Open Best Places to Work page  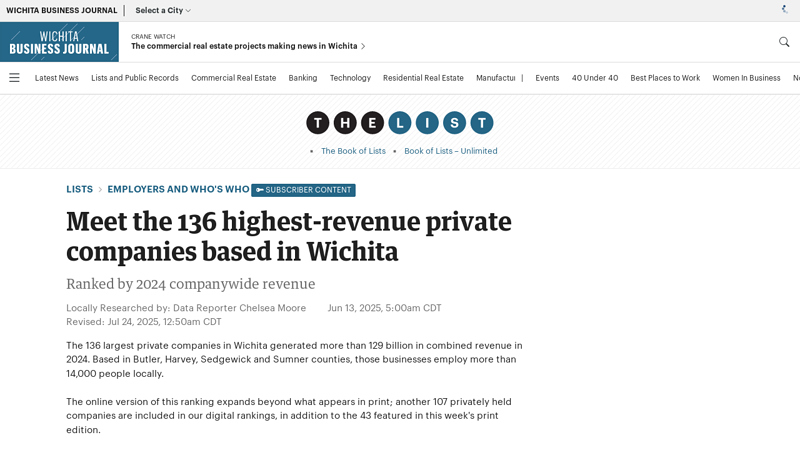pos(665,78)
